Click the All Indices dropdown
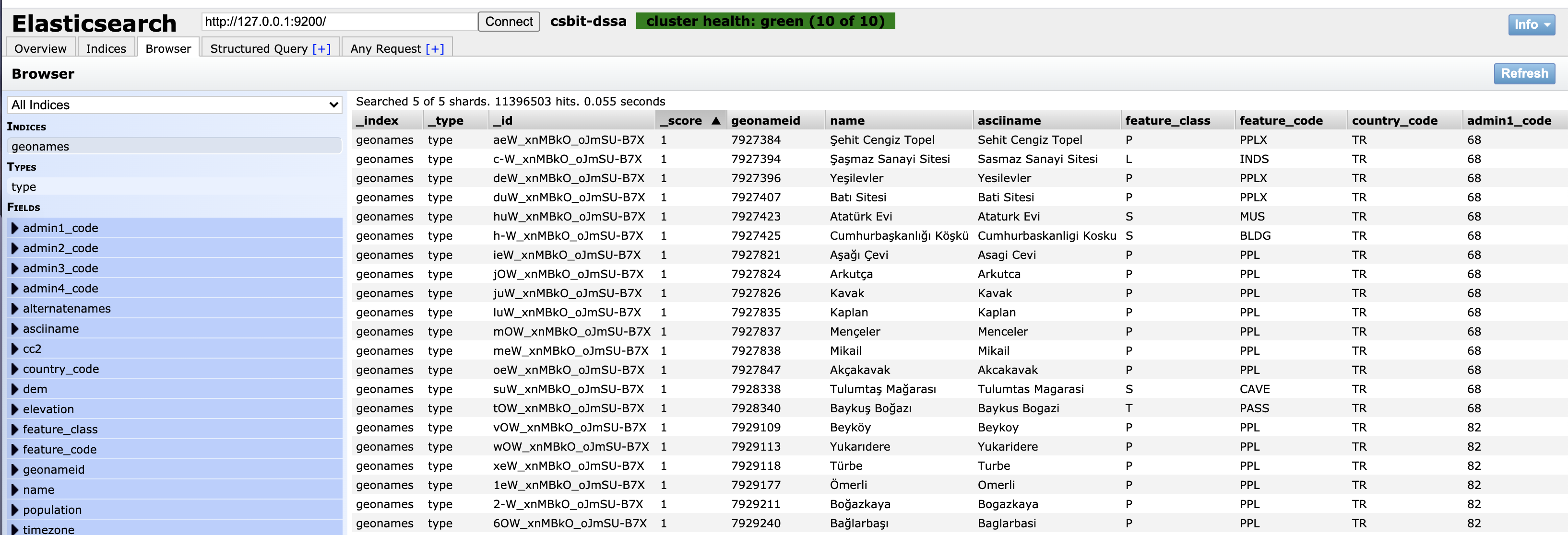This screenshot has width=1568, height=535. click(x=172, y=105)
